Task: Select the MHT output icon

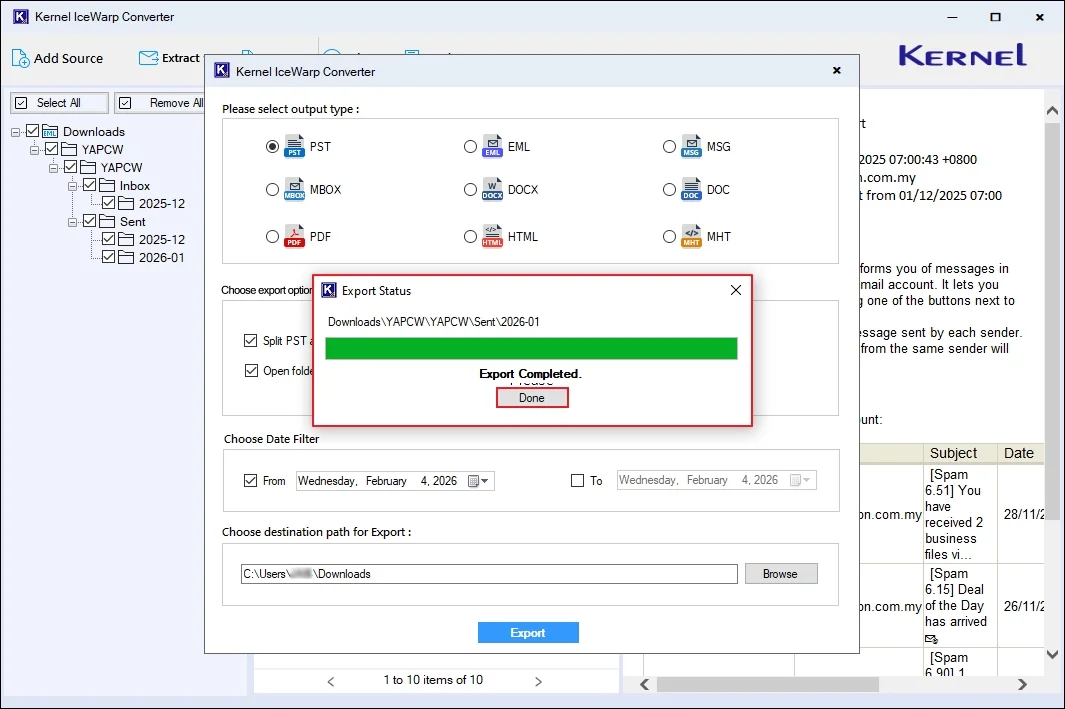Action: pos(691,236)
